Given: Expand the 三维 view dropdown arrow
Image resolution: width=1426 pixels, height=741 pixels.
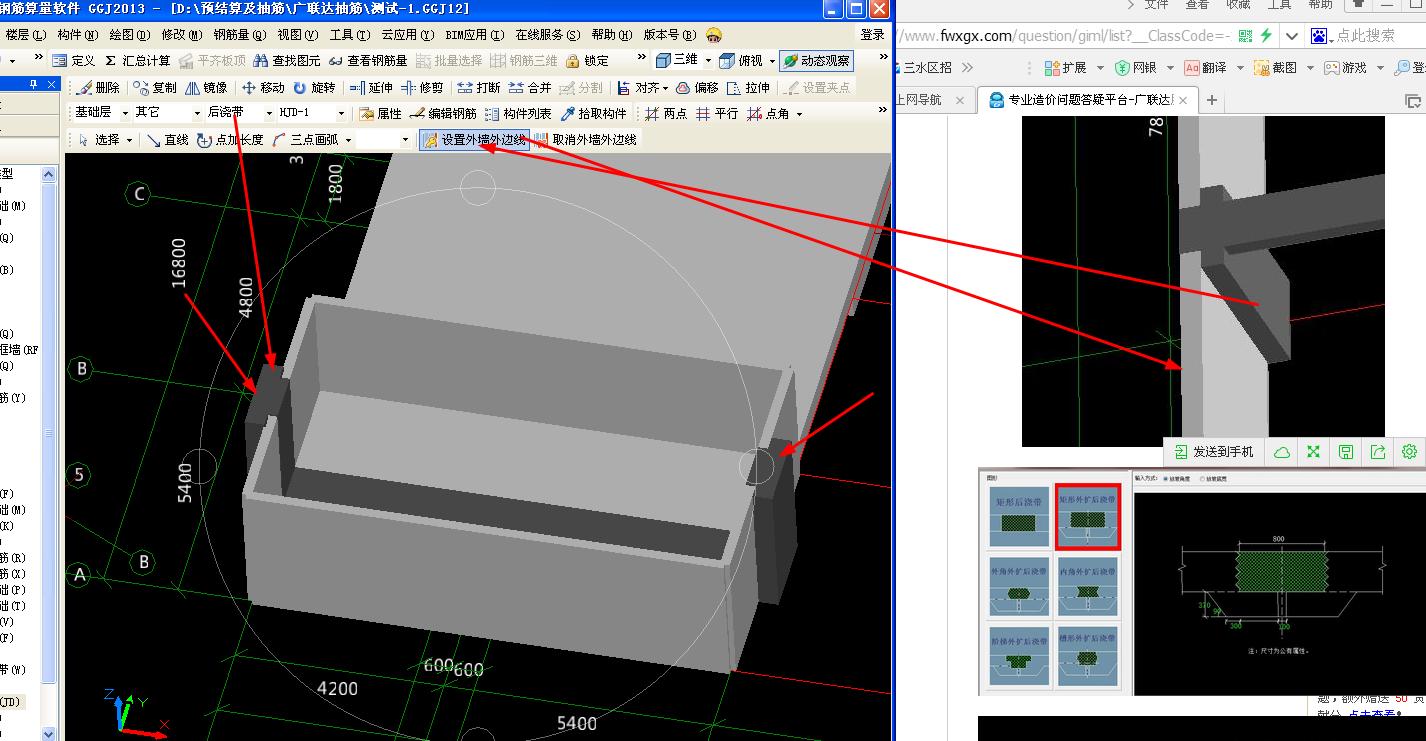Looking at the screenshot, I should point(708,62).
